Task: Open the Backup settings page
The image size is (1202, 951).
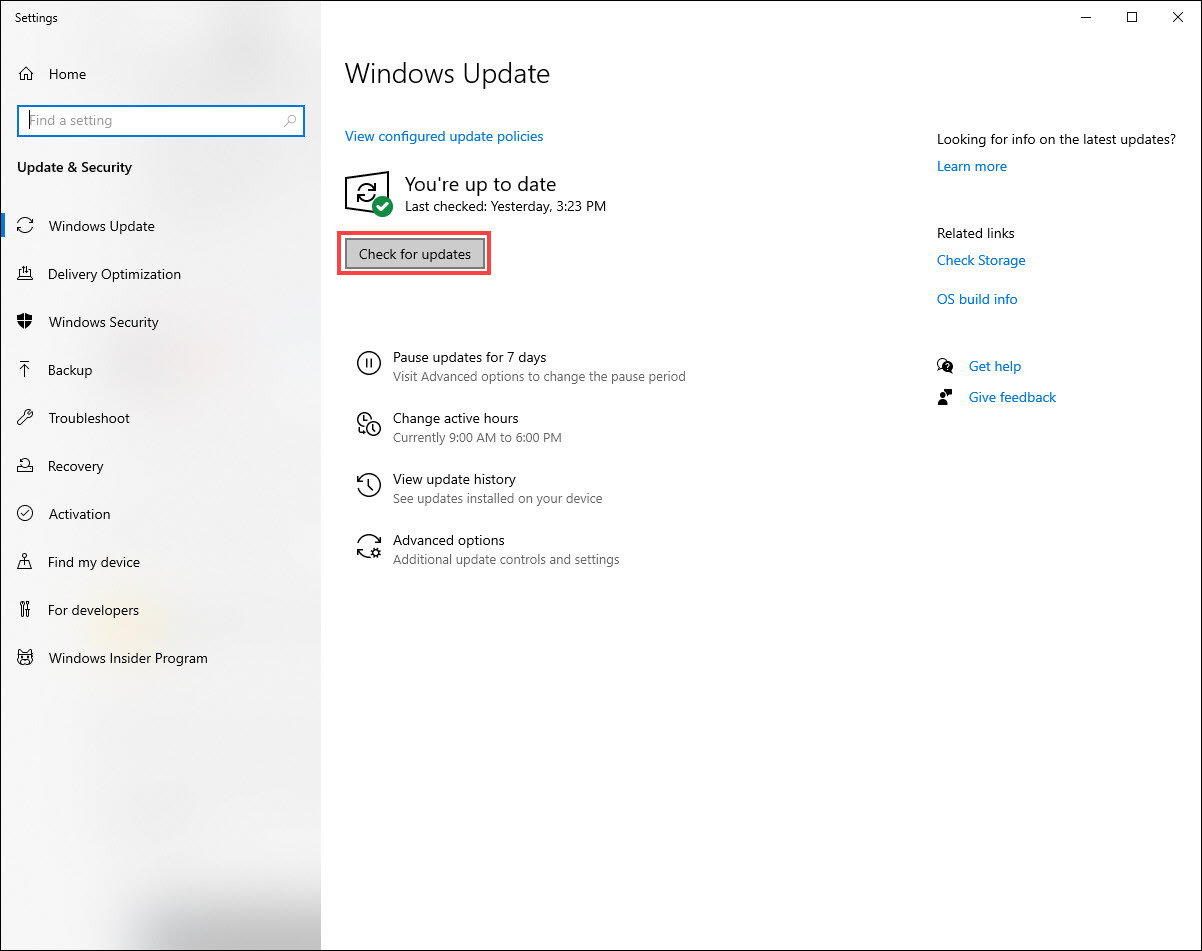Action: [x=70, y=370]
